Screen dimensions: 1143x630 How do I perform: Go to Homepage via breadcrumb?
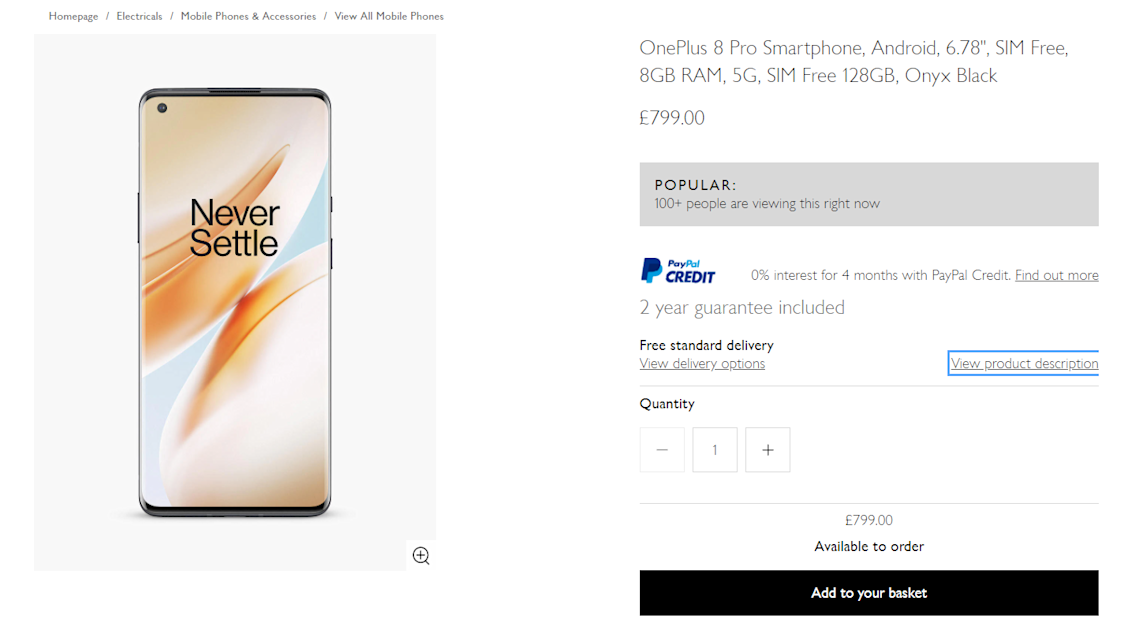[73, 16]
